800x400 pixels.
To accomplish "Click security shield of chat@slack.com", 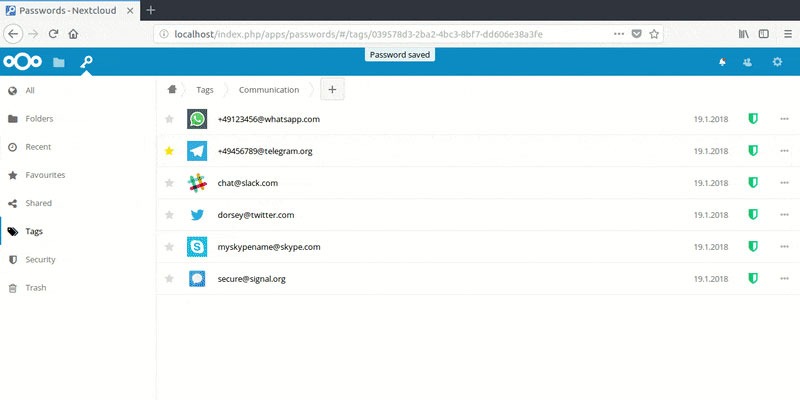I will coord(753,183).
